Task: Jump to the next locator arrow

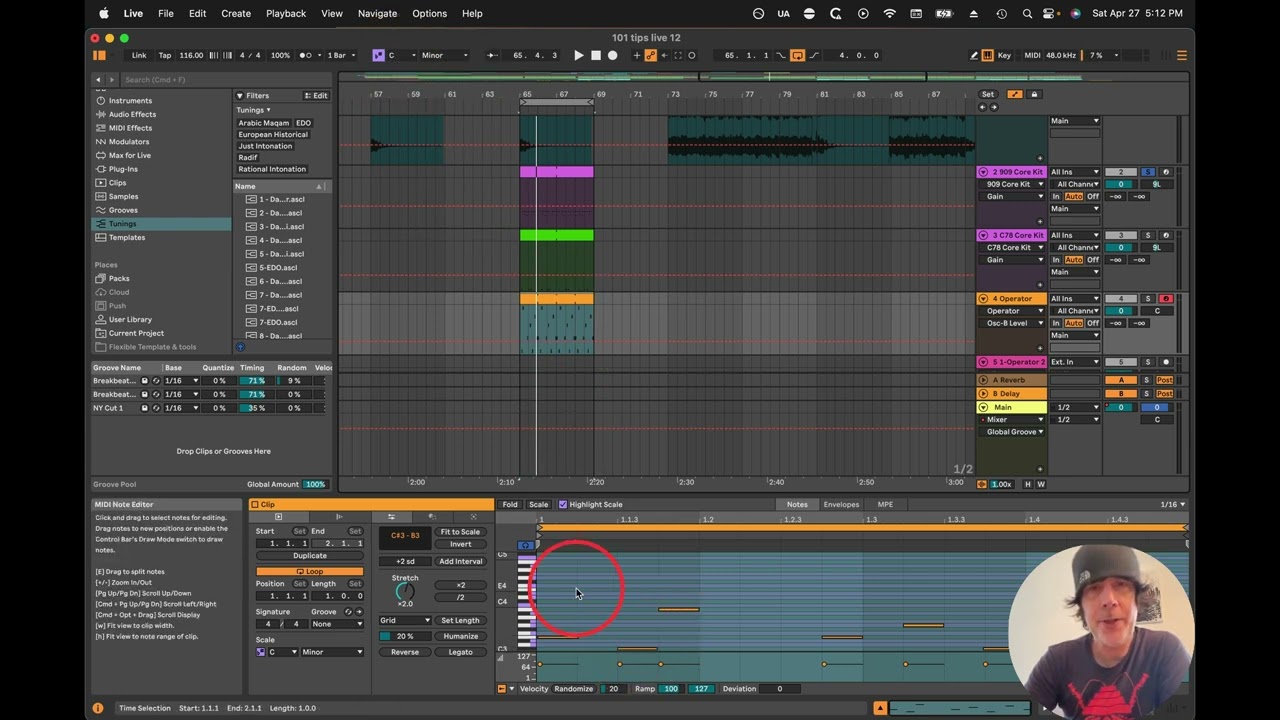Action: point(993,106)
